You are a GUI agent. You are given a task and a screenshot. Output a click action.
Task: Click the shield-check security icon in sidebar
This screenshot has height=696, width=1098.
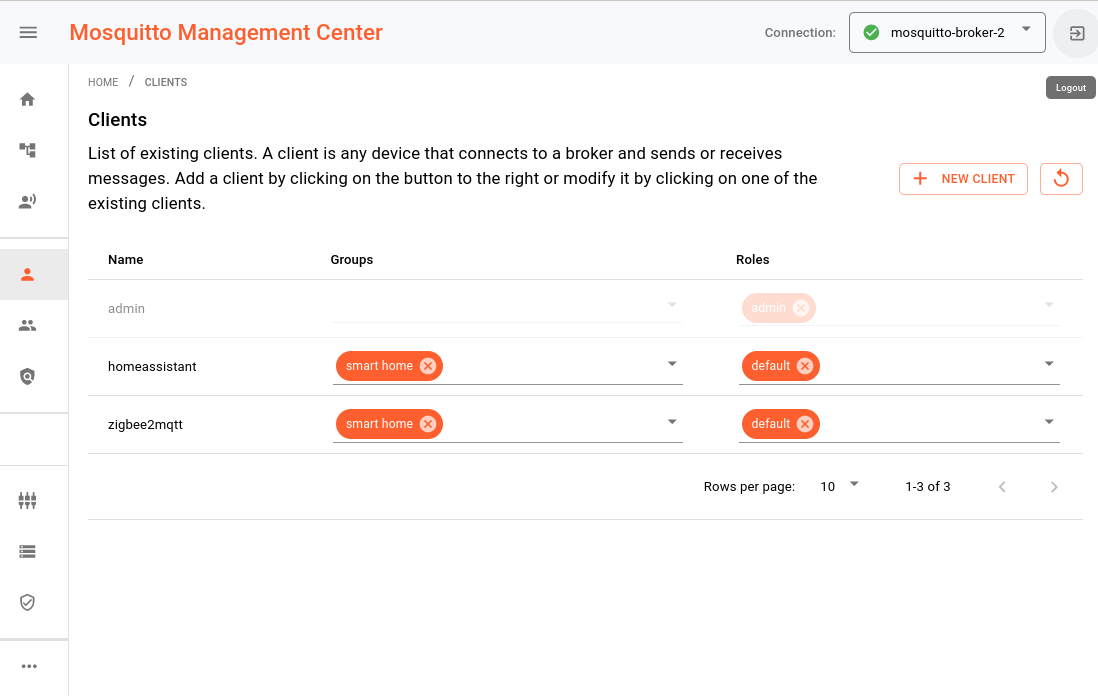coord(27,602)
